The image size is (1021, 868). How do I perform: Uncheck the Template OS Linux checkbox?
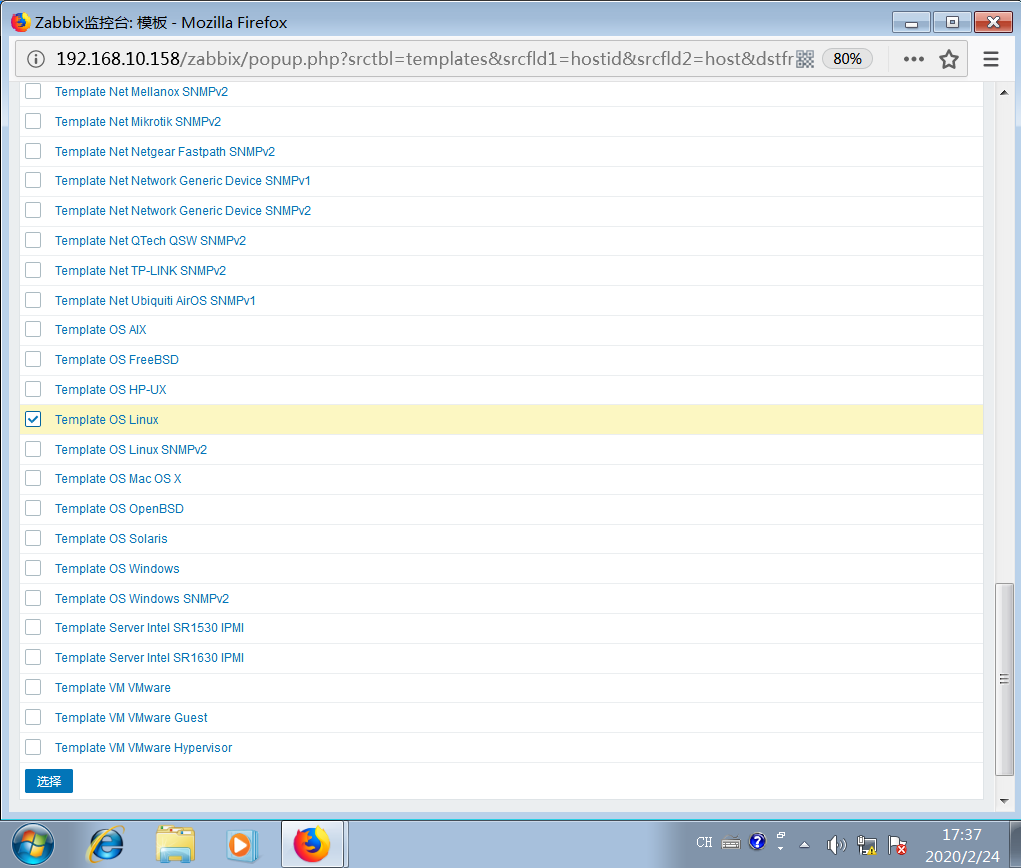click(x=33, y=419)
